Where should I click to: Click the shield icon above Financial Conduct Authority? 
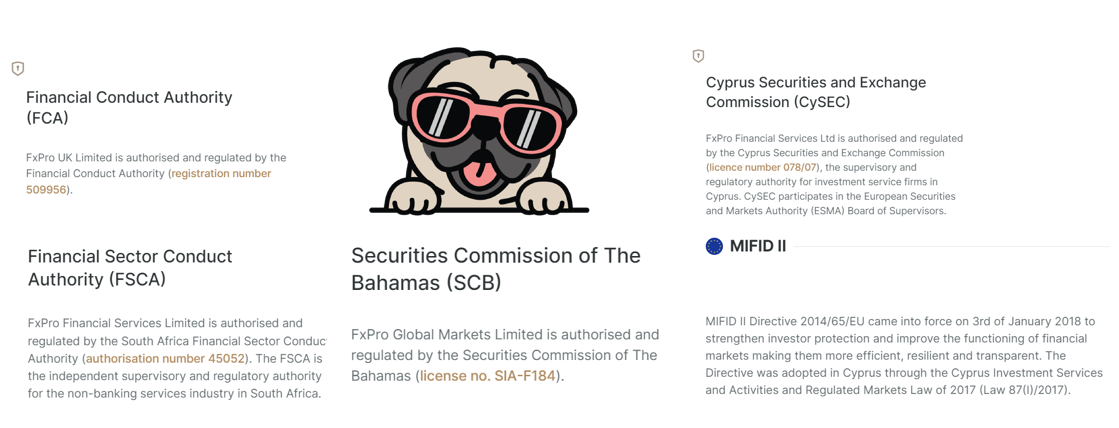click(18, 68)
